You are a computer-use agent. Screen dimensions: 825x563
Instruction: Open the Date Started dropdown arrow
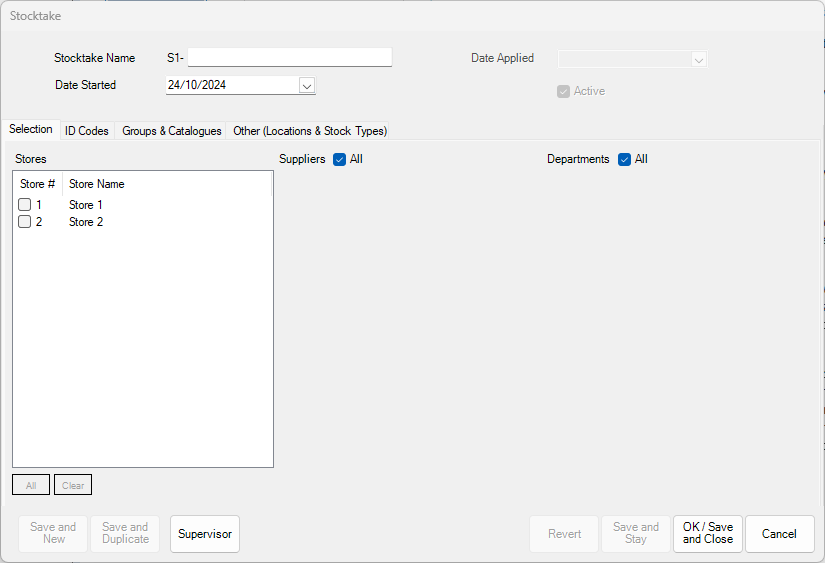pos(307,86)
